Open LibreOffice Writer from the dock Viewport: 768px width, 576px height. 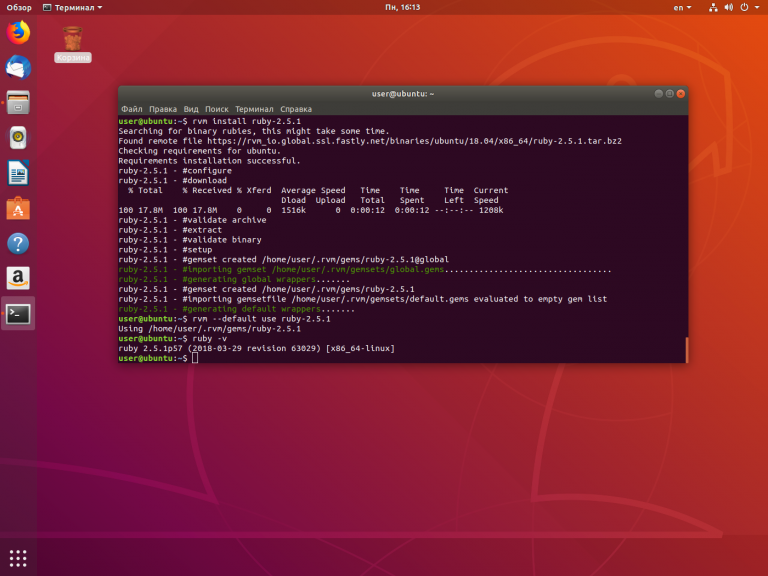[x=18, y=173]
